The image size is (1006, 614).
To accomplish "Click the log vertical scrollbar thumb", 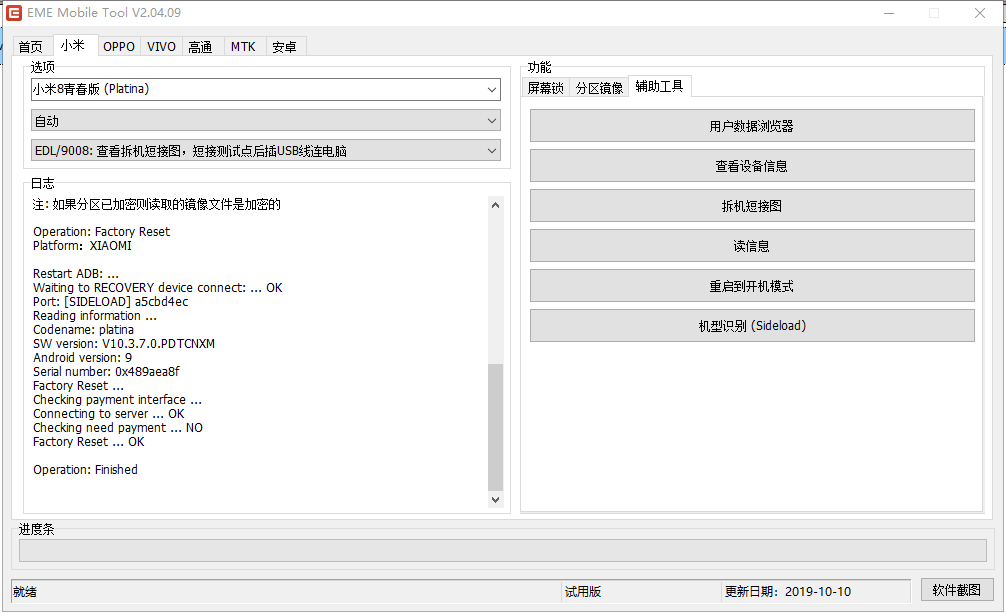I will [x=495, y=427].
